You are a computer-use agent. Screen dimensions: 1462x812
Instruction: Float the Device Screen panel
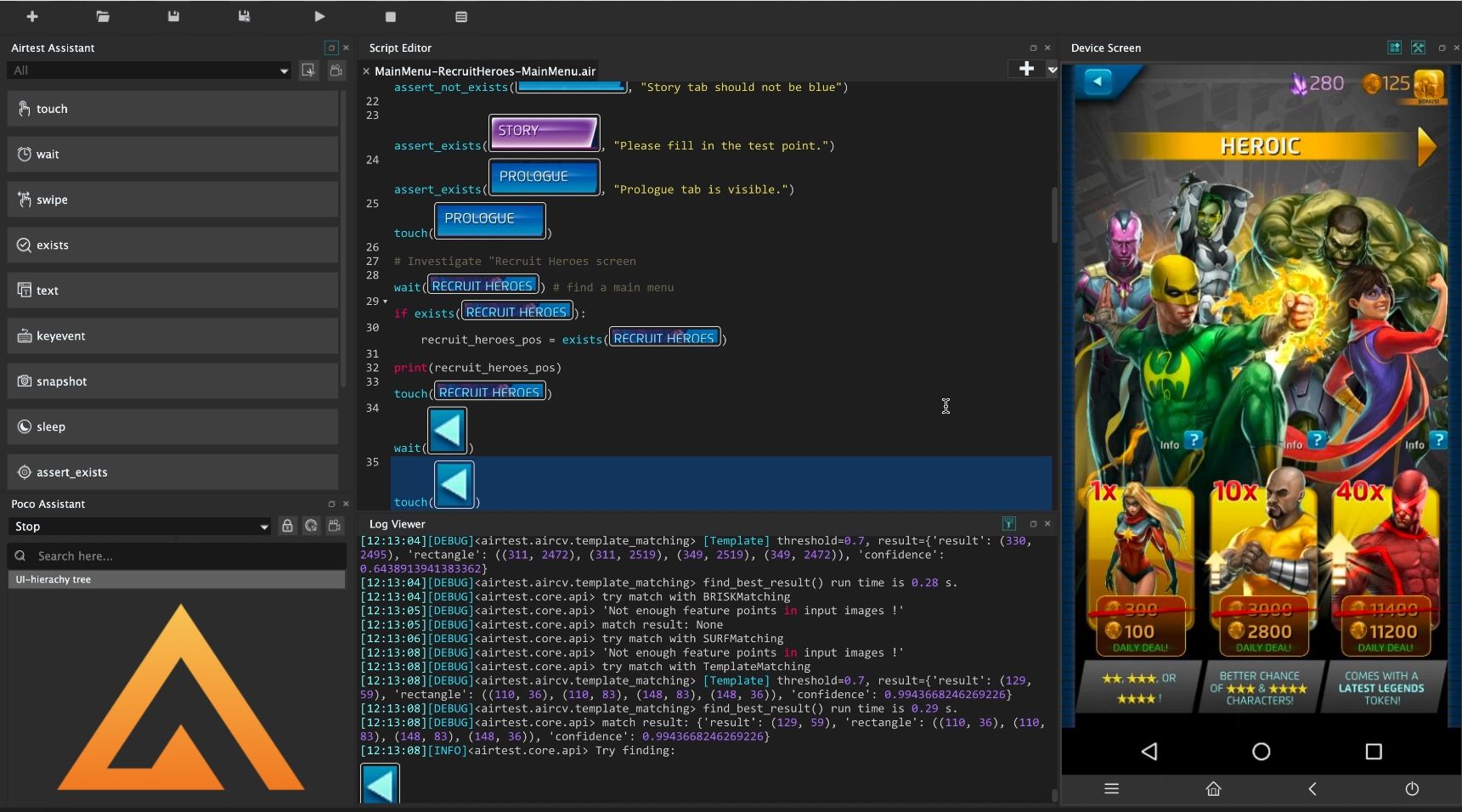[1442, 48]
